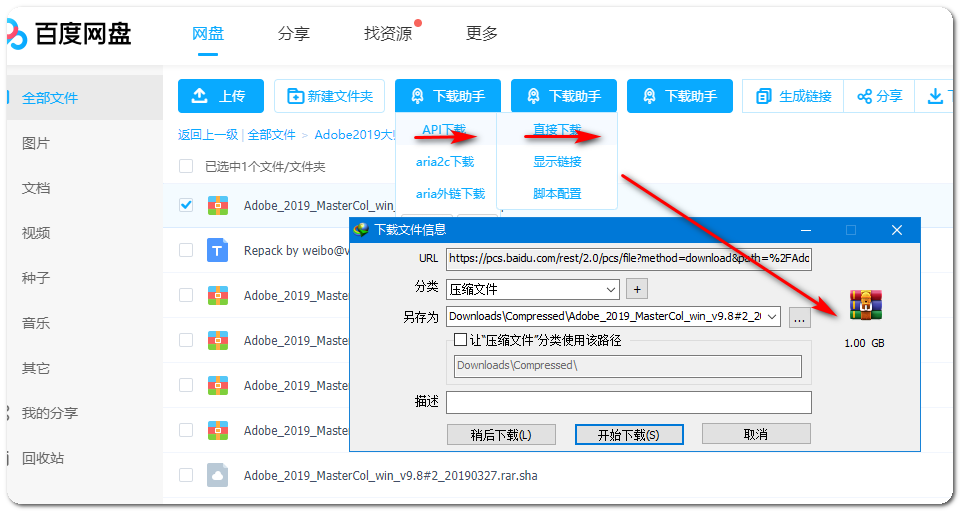
Task: Select 种子 in the sidebar
Action: [x=36, y=278]
